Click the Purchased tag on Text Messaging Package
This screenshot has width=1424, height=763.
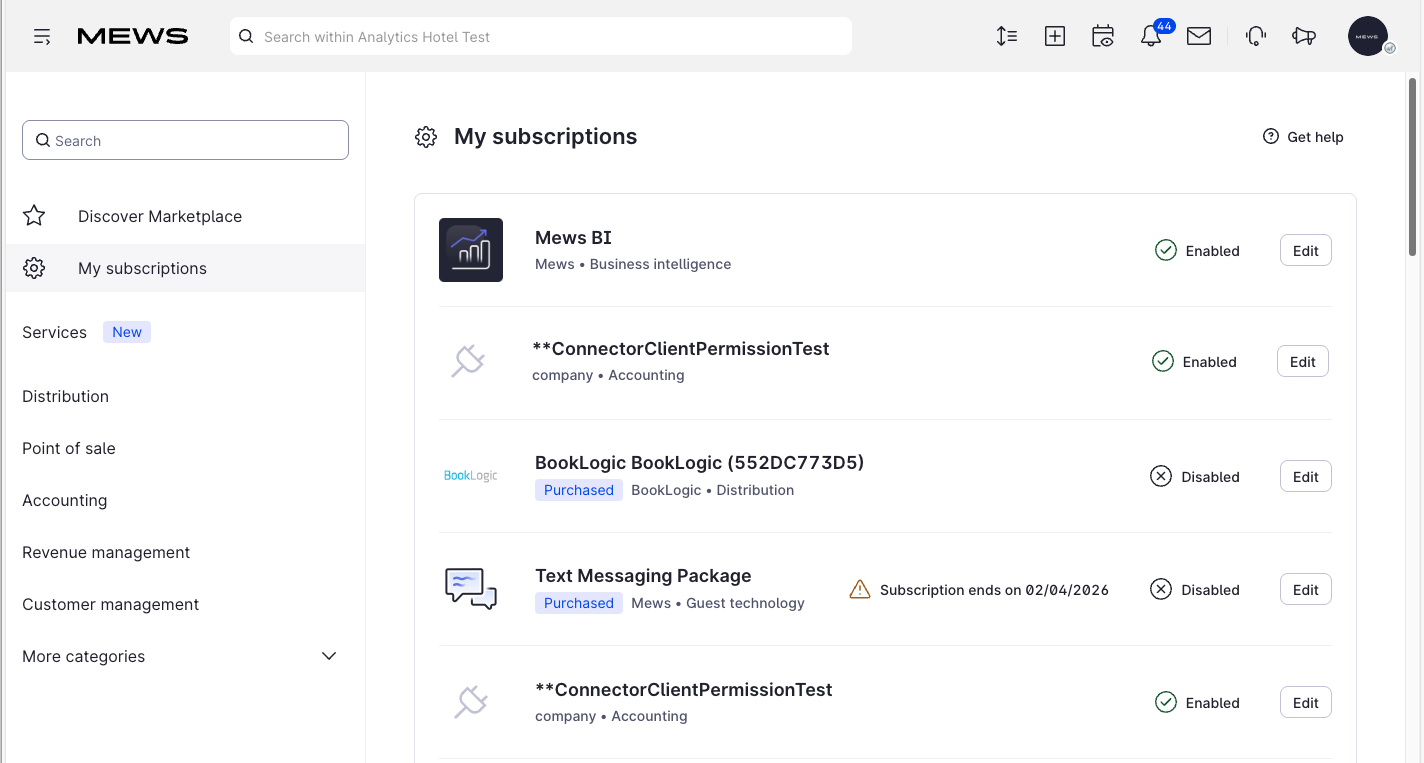click(x=579, y=603)
